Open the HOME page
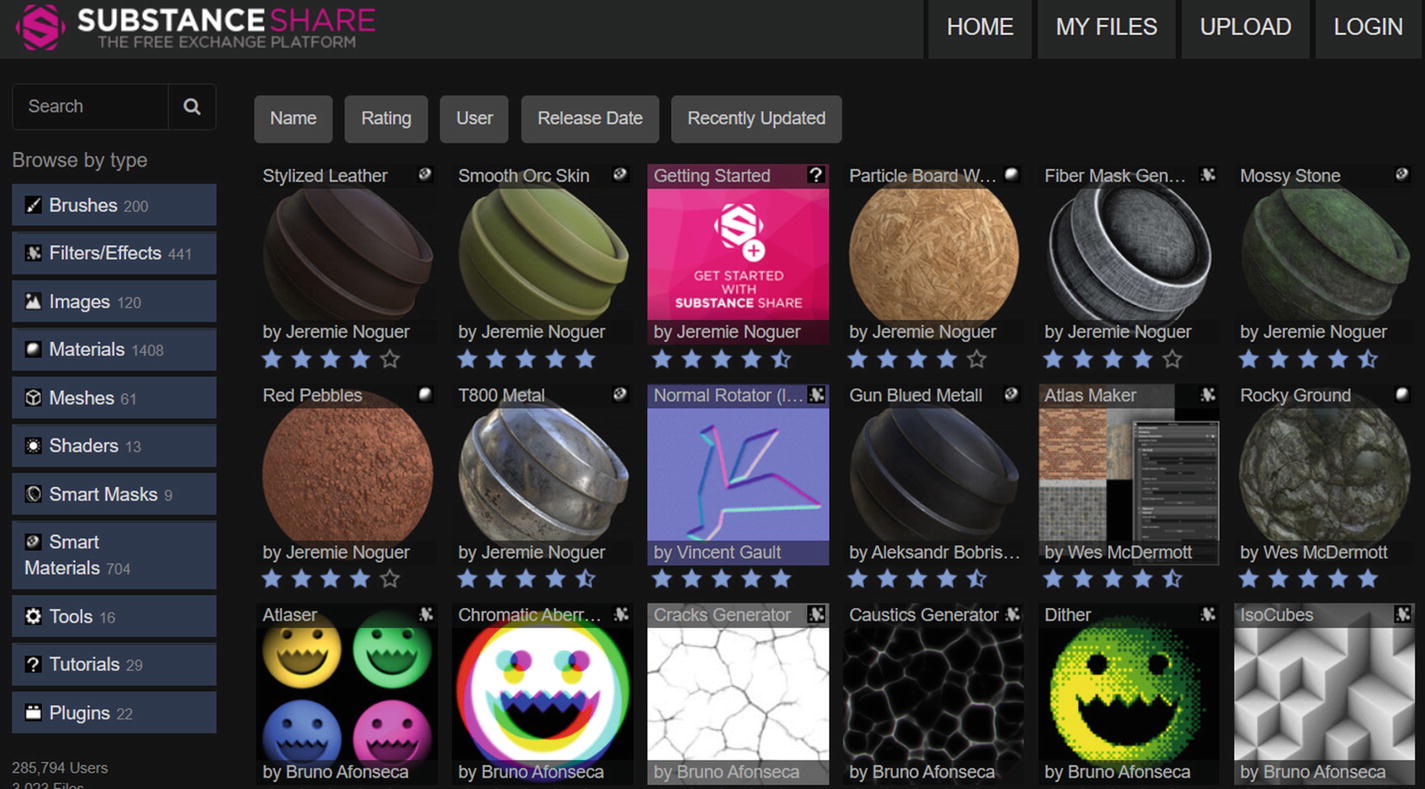The width and height of the screenshot is (1425, 789). (x=980, y=28)
